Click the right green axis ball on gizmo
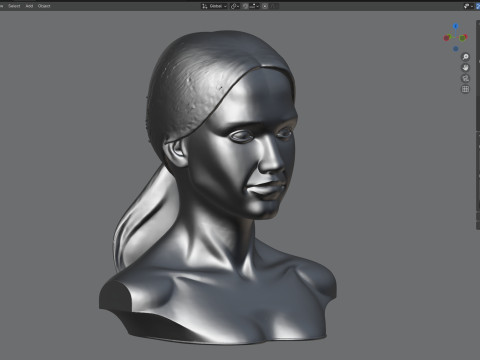The width and height of the screenshot is (480, 360). (463, 38)
